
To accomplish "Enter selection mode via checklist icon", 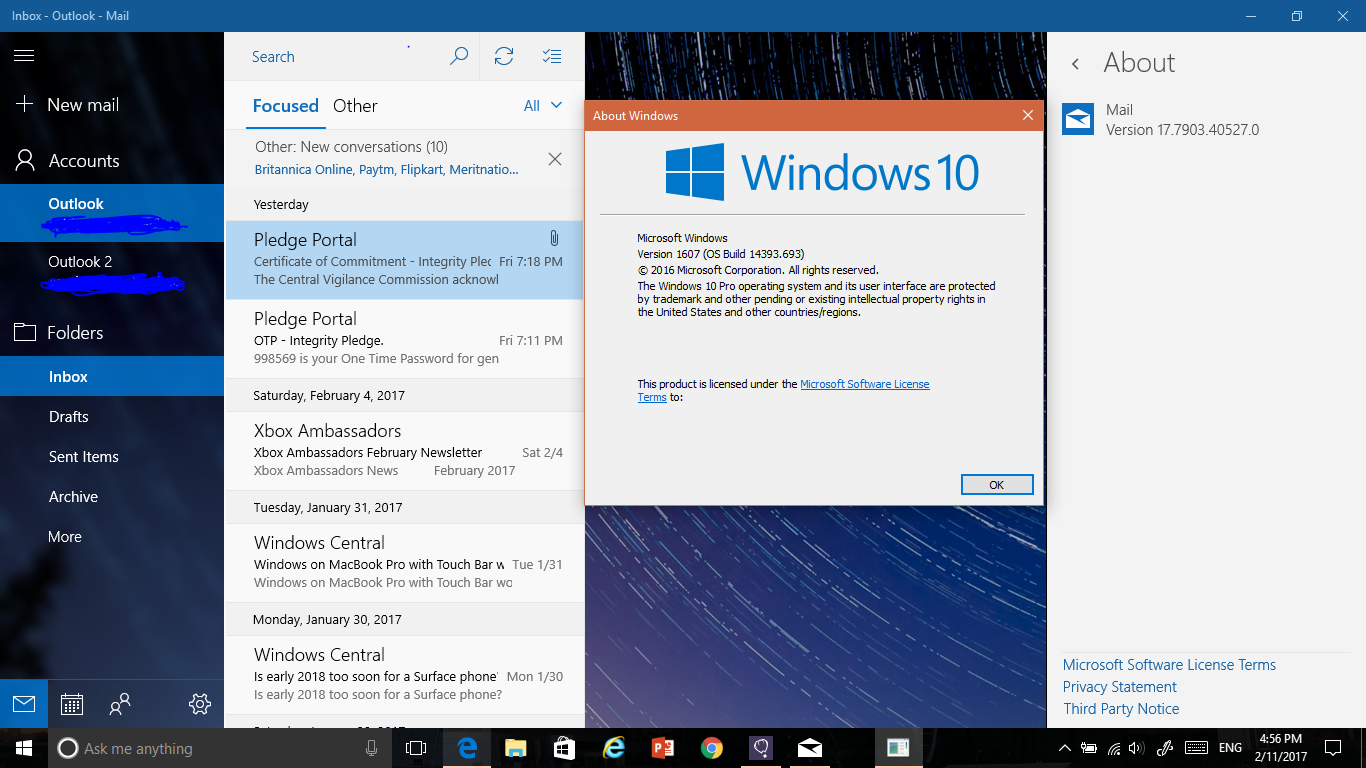I will [551, 57].
